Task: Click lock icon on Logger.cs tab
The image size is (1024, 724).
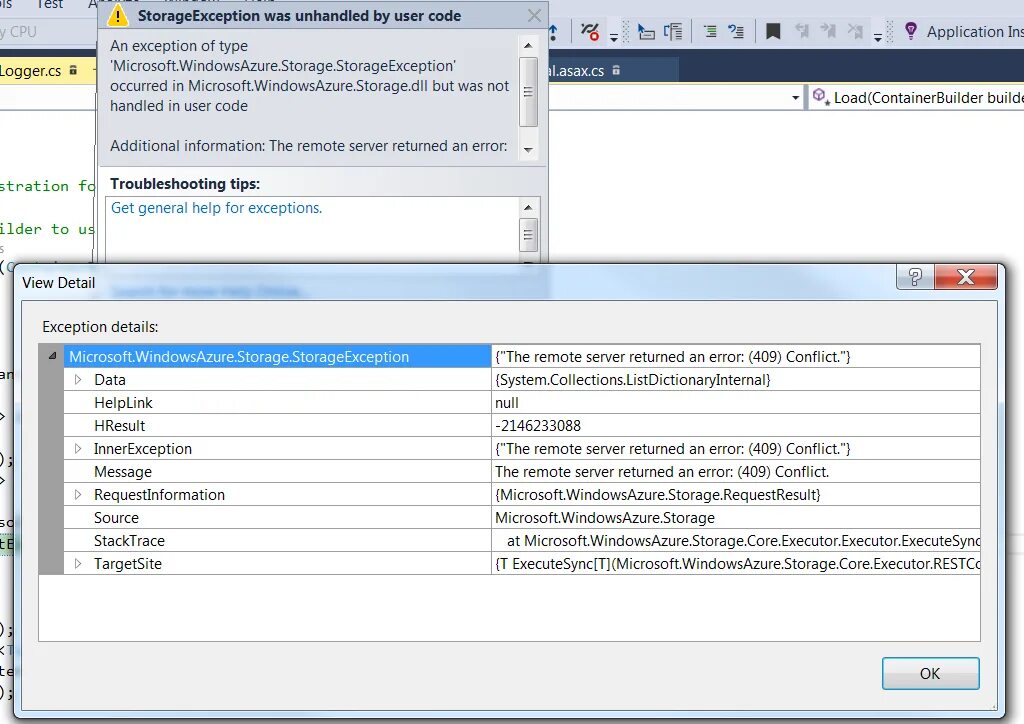Action: (x=73, y=70)
